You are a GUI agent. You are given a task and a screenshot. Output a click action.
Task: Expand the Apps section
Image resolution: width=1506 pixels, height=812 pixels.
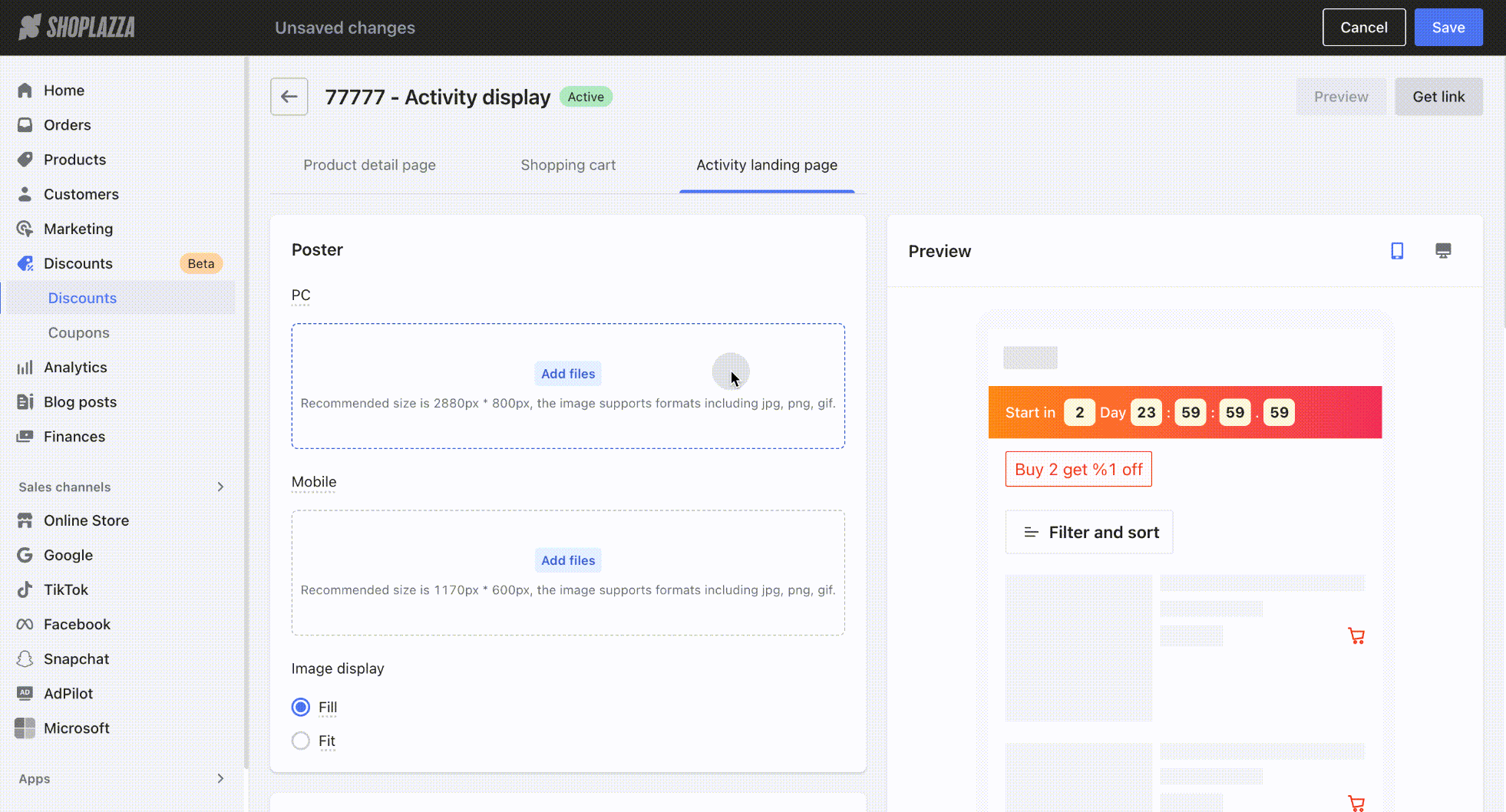coord(220,778)
